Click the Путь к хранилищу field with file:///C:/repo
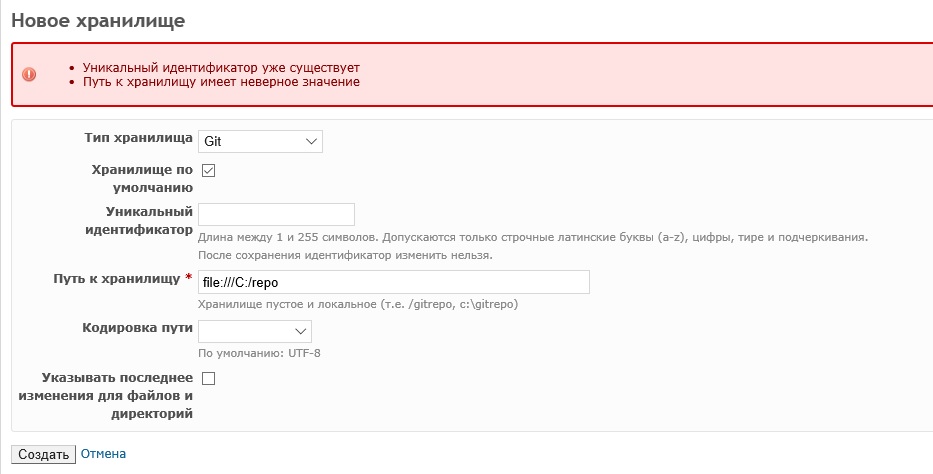 [393, 282]
